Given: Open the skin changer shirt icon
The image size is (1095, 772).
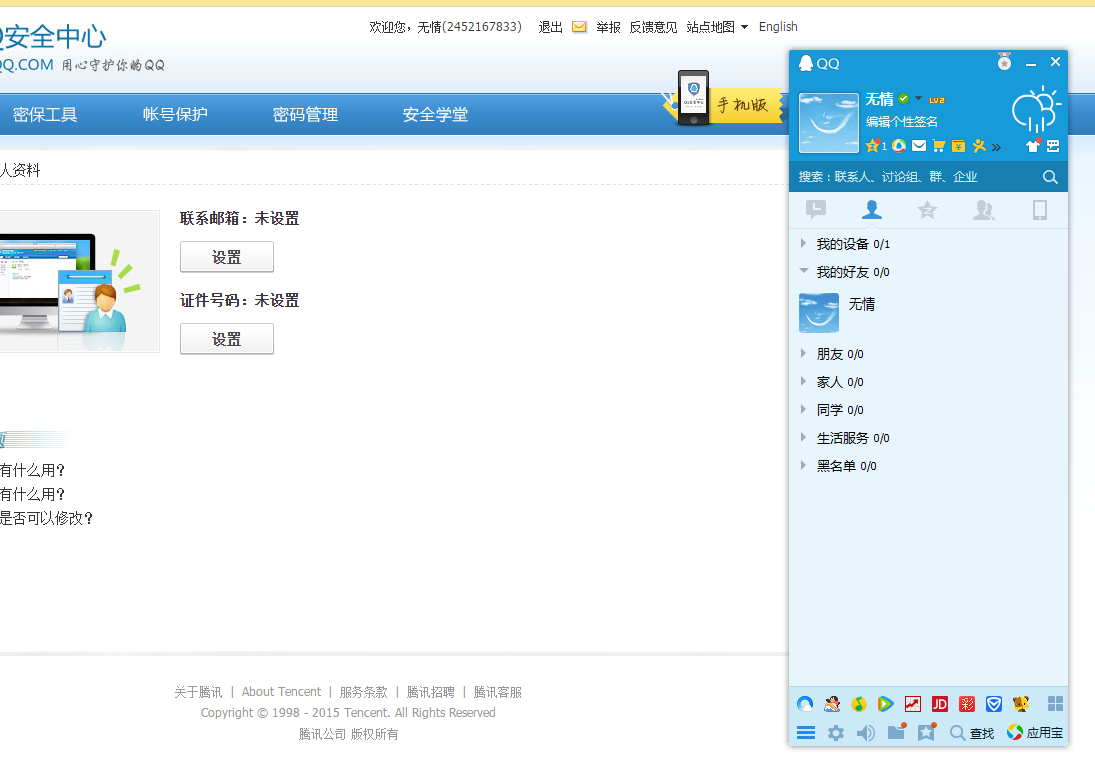Looking at the screenshot, I should 1033,145.
